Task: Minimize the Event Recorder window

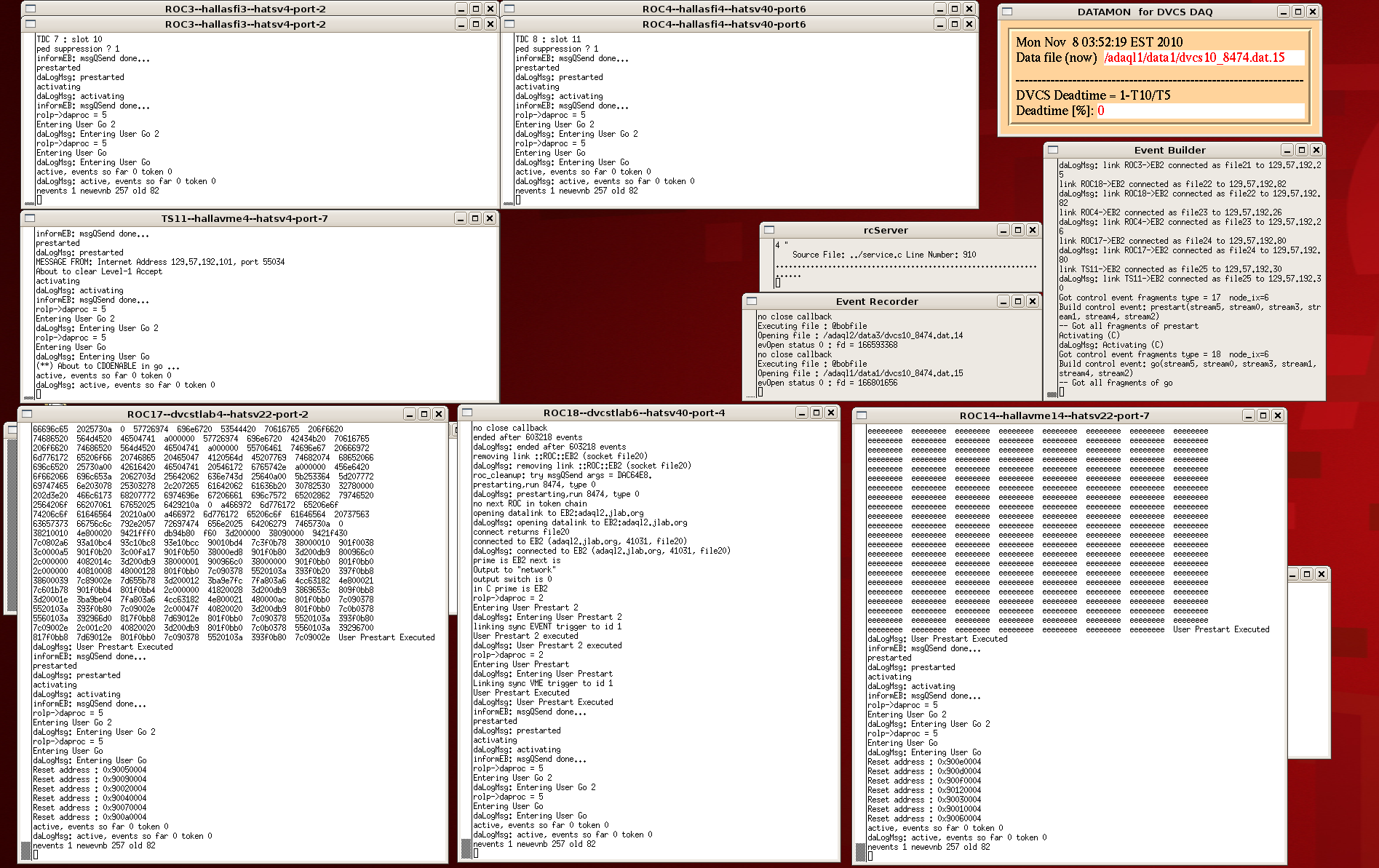Action: (x=1004, y=301)
